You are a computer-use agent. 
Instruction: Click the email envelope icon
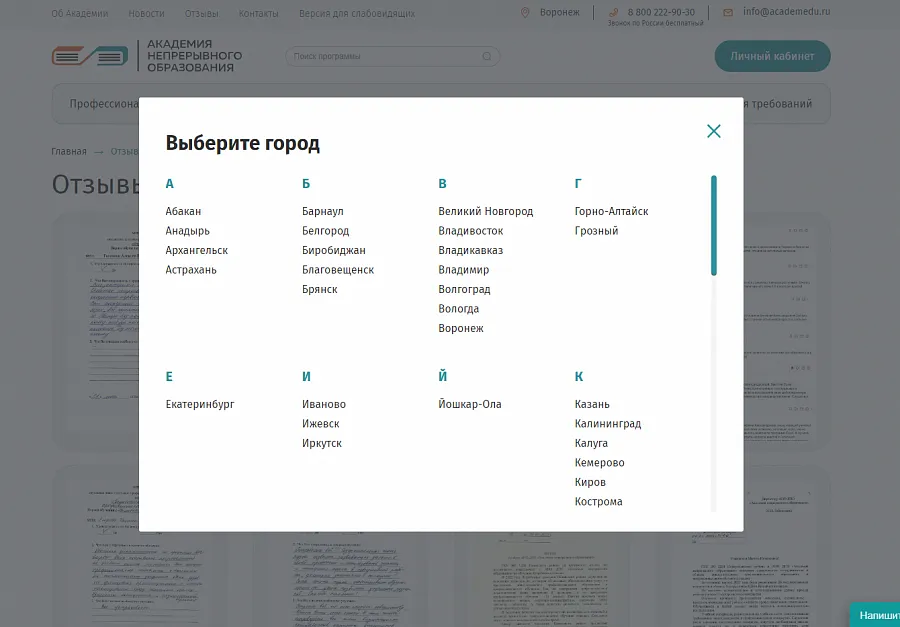click(x=728, y=12)
